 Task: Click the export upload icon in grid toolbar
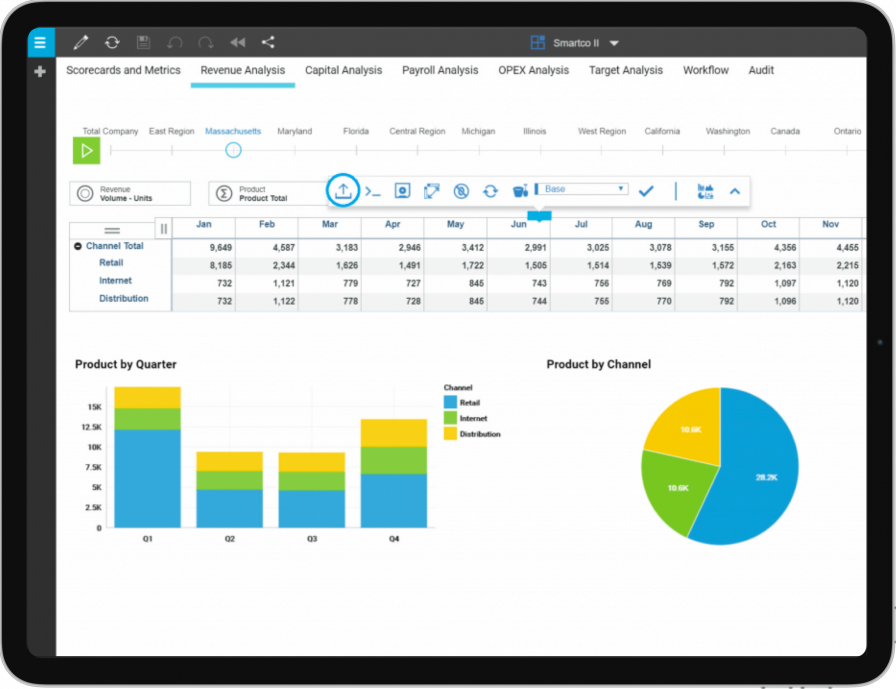(343, 190)
